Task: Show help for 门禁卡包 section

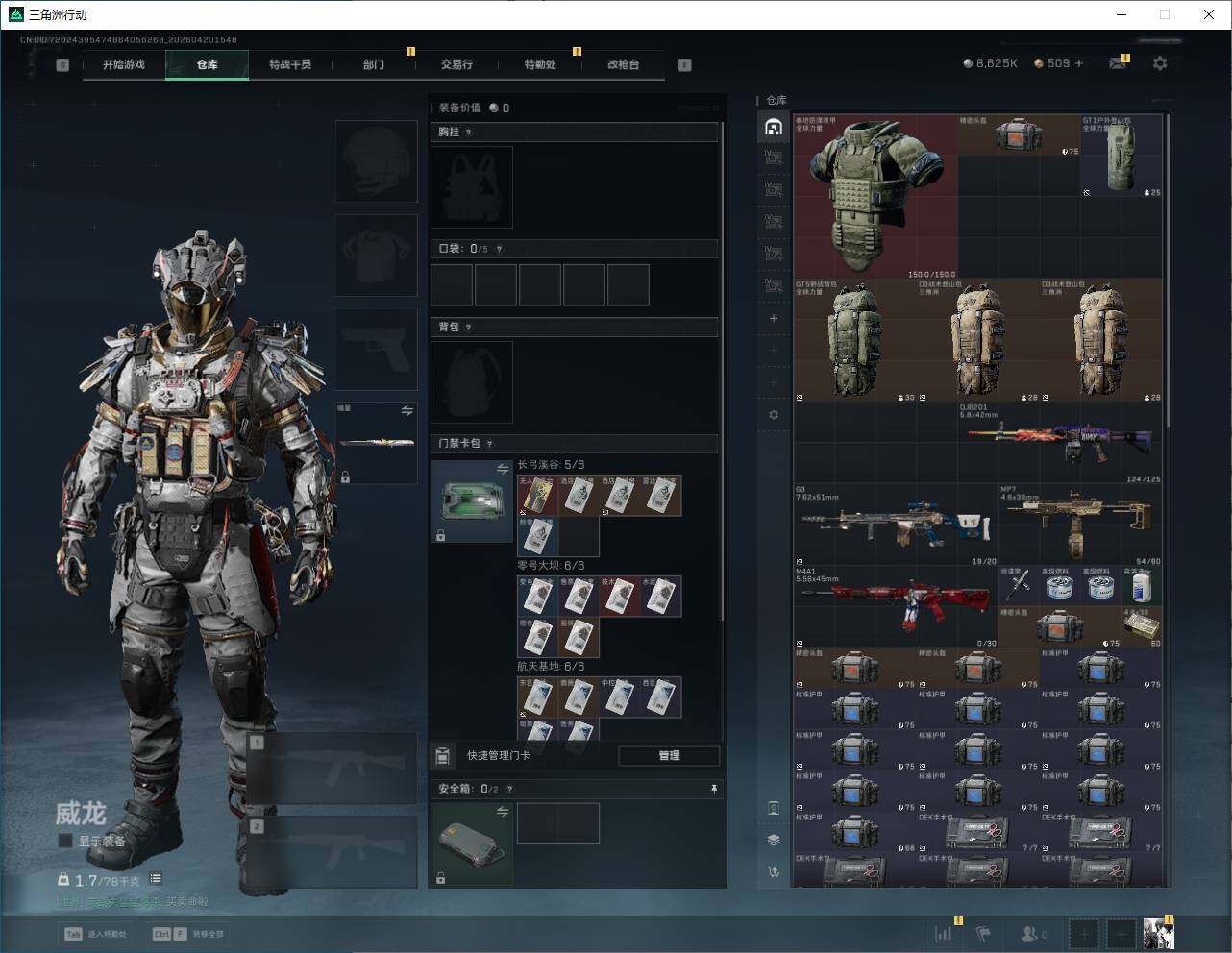Action: click(x=490, y=444)
